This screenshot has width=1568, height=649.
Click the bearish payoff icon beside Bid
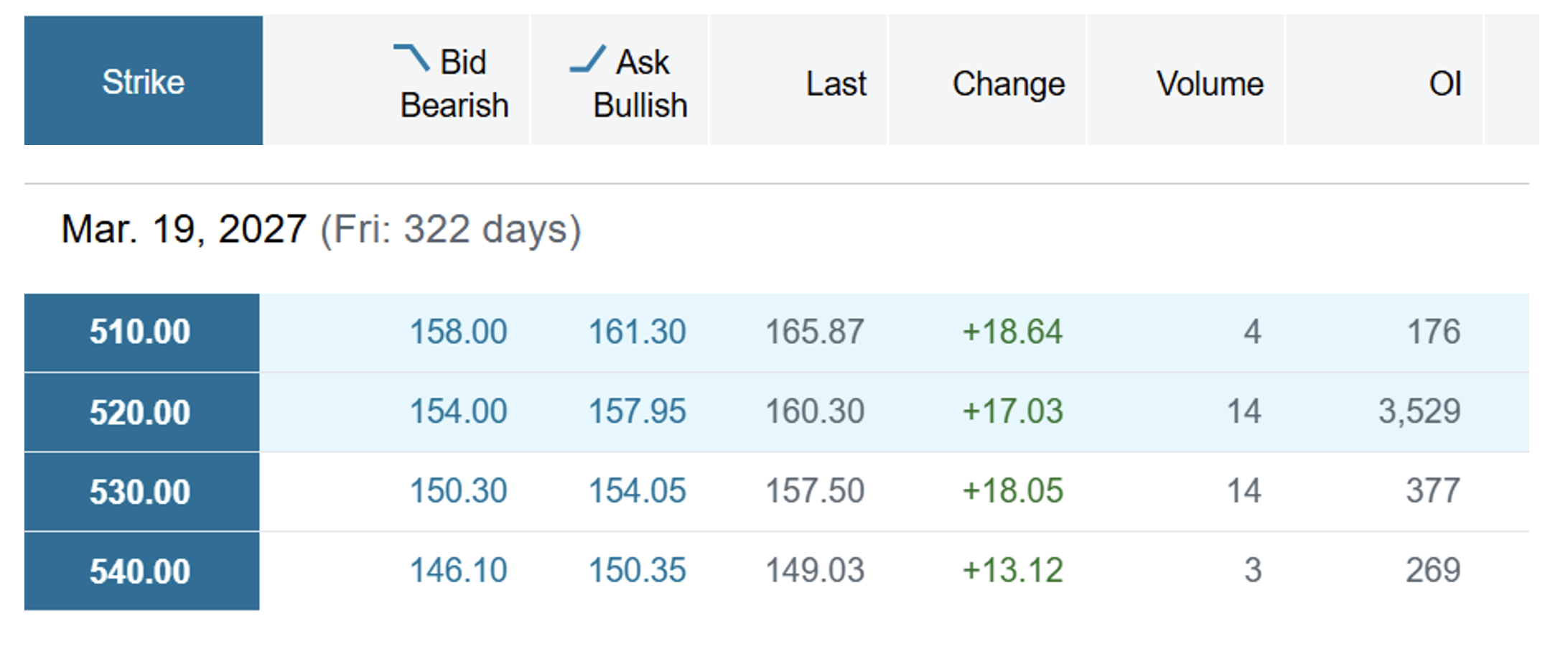pos(411,59)
